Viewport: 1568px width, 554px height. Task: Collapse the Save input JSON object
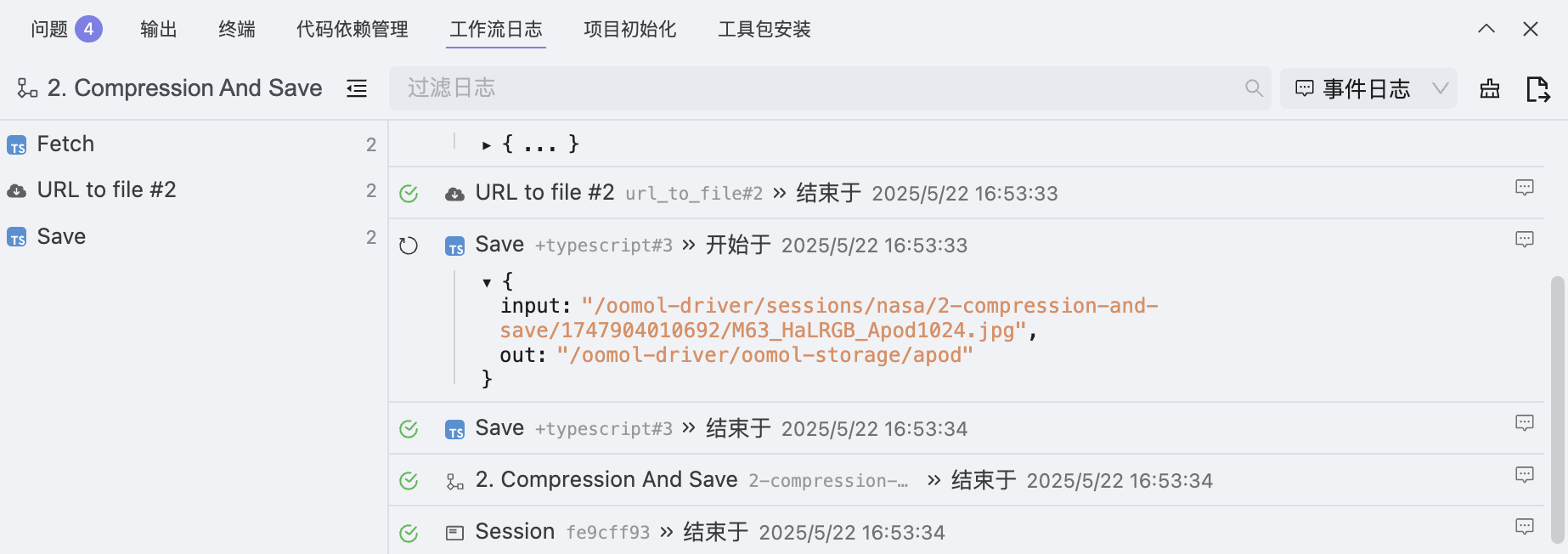pyautogui.click(x=487, y=282)
